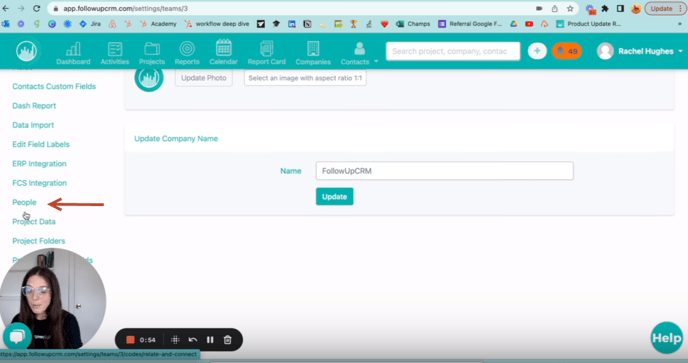This screenshot has width=688, height=363.
Task: Open the YouTube bookmark
Action: coord(529,24)
